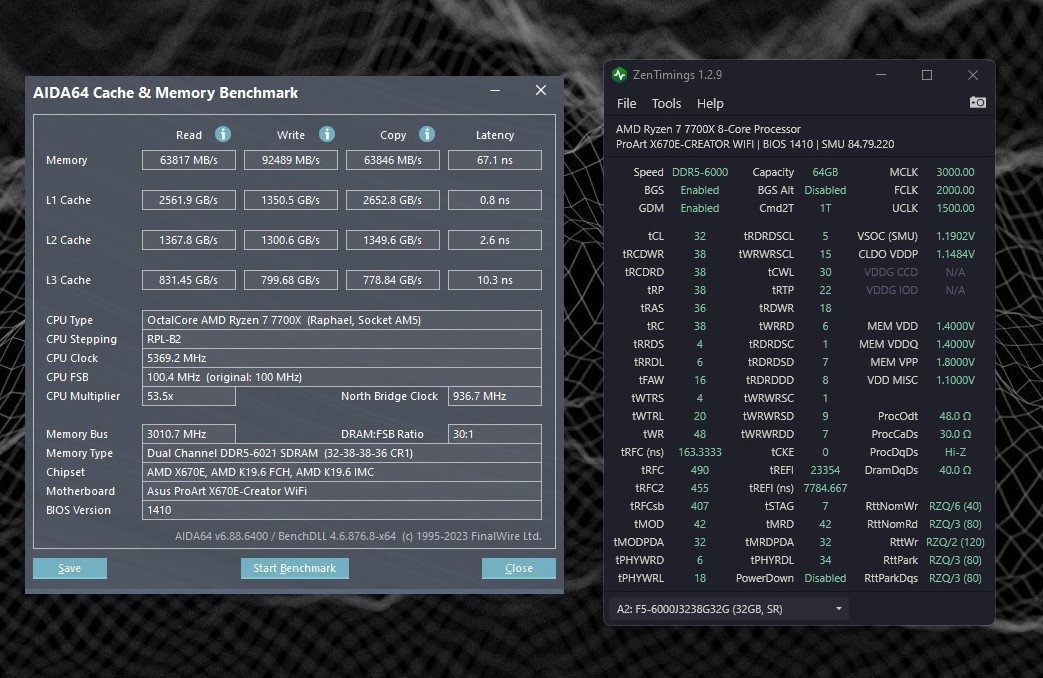Click the CPU Multiplier field 53.5x
The image size is (1043, 678).
point(189,396)
